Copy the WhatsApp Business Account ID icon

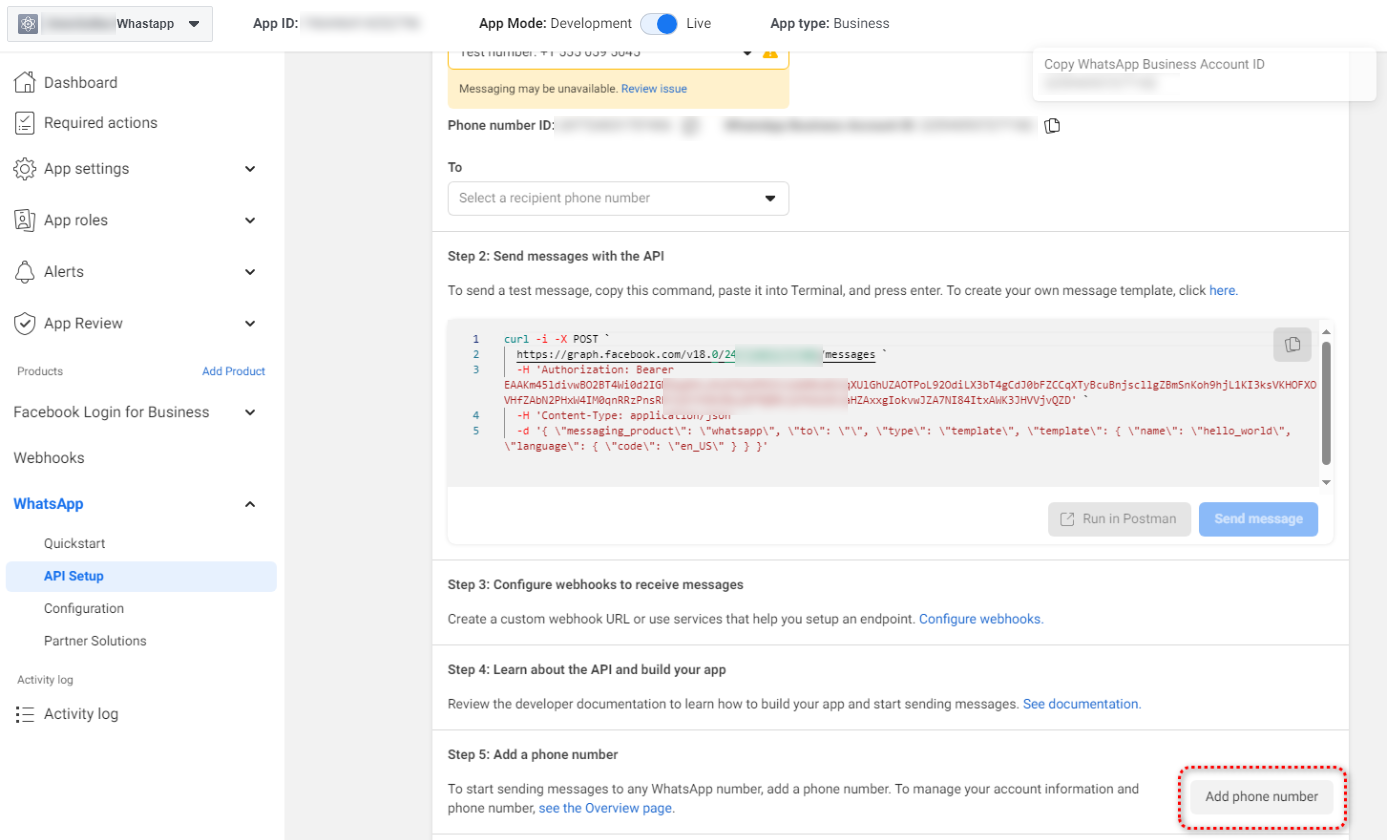point(1051,126)
